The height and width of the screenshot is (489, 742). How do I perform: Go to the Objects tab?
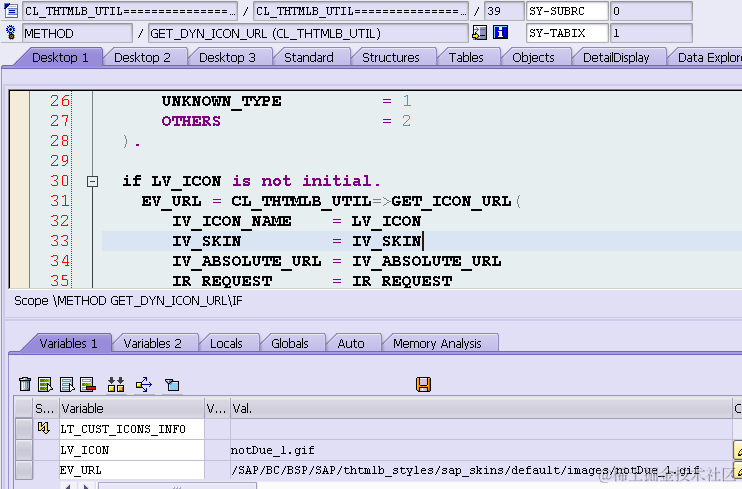coord(533,58)
